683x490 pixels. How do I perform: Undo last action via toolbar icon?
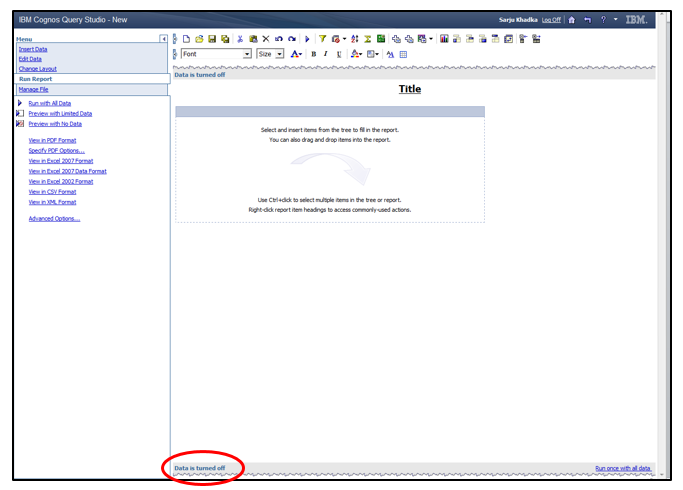click(x=279, y=39)
